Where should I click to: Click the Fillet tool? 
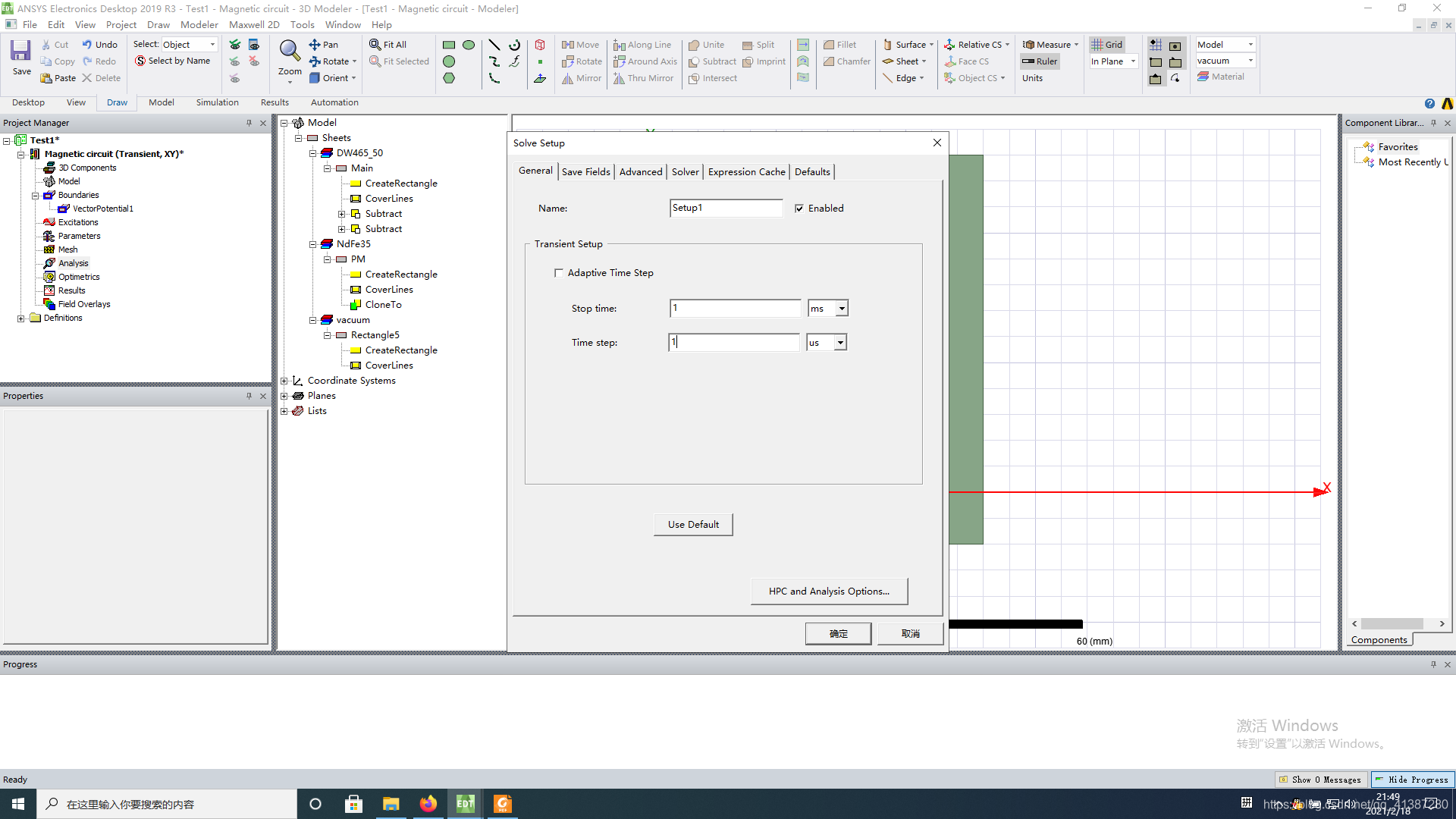[840, 45]
